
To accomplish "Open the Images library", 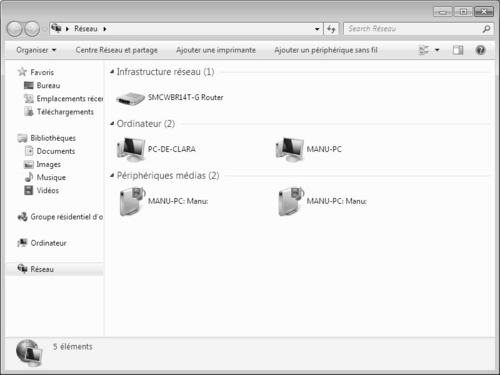I will (x=48, y=165).
